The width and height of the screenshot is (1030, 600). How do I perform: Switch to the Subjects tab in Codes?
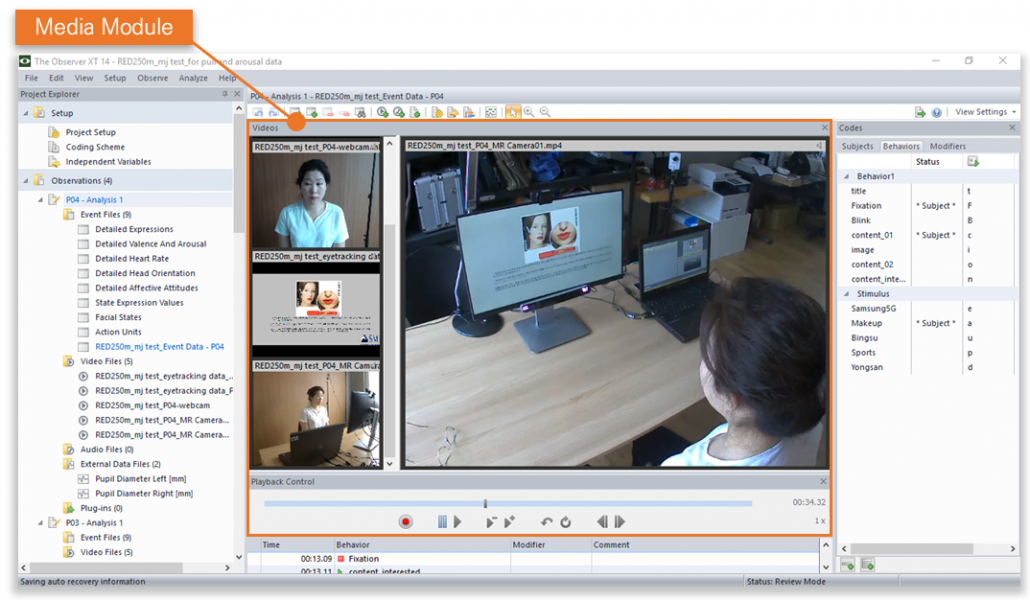pos(857,147)
